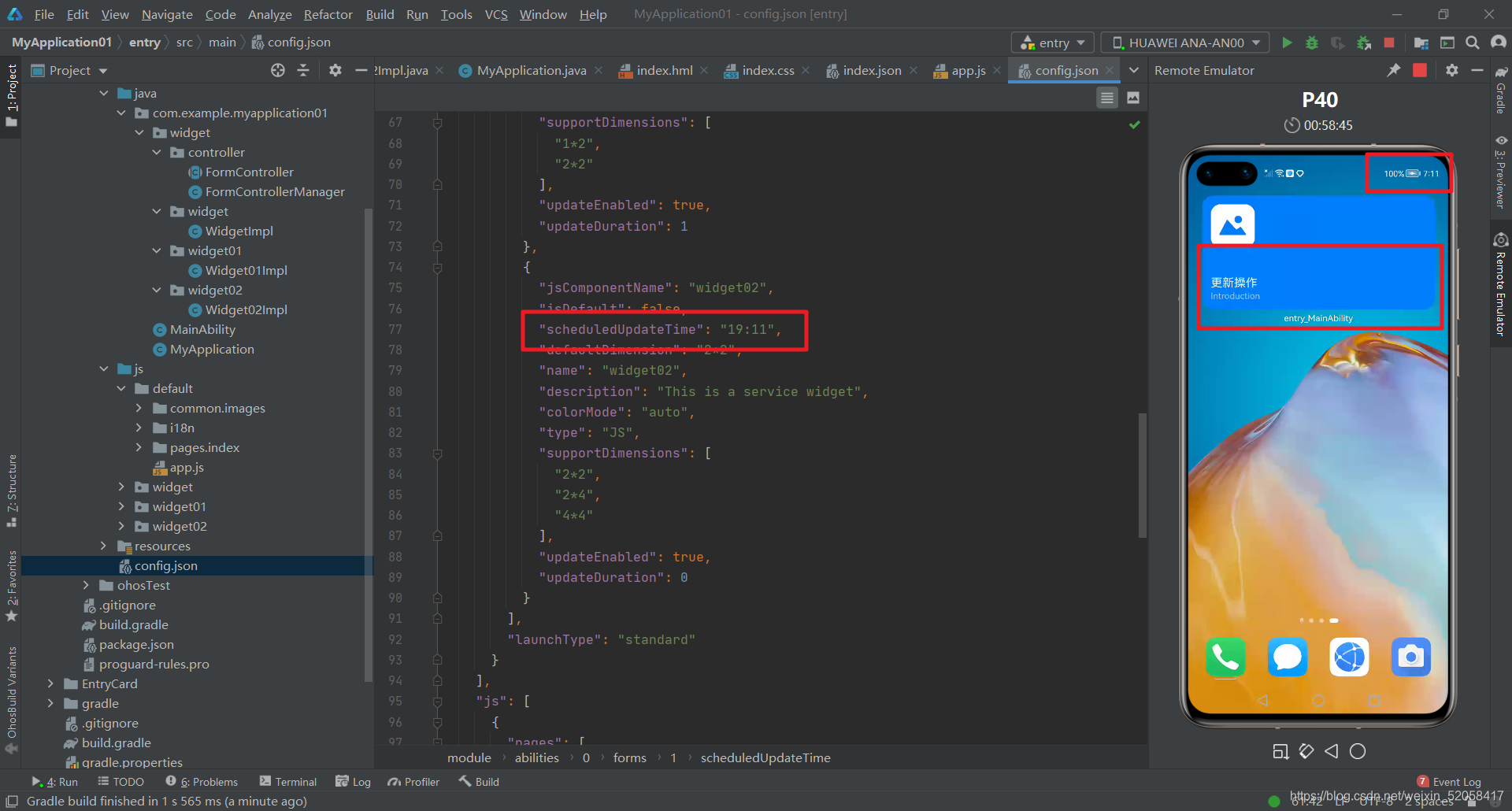The height and width of the screenshot is (811, 1512).
Task: Collapse all nodes in Project panel
Action: tap(303, 70)
